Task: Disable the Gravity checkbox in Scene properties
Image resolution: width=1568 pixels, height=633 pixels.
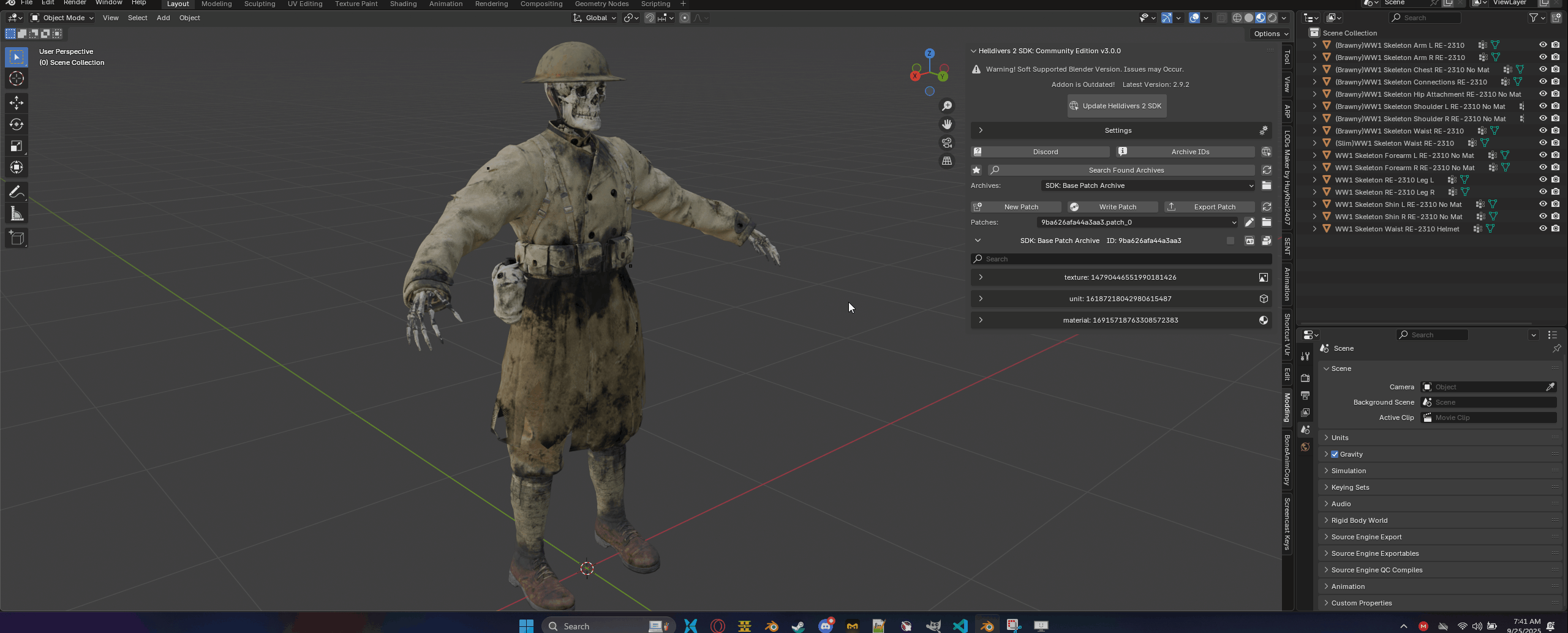Action: point(1335,454)
